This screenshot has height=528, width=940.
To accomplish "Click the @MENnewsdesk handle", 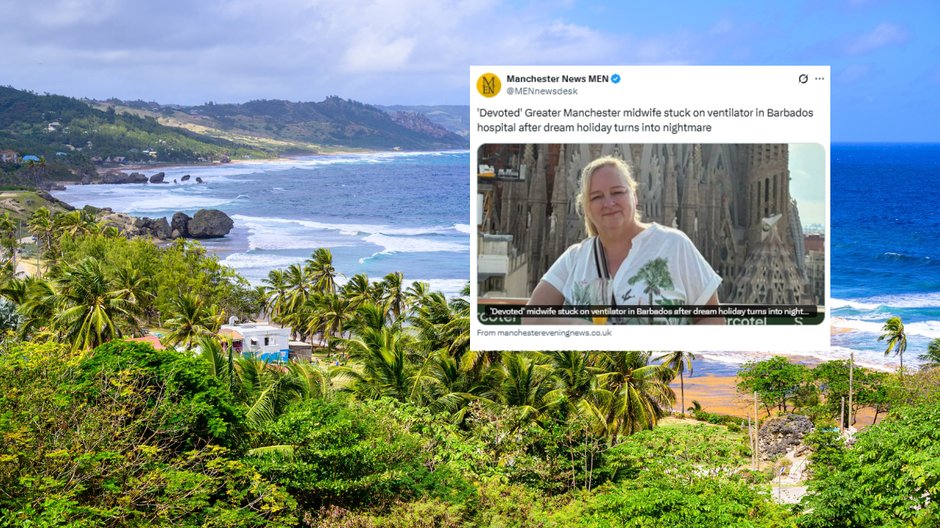I will pyautogui.click(x=542, y=91).
